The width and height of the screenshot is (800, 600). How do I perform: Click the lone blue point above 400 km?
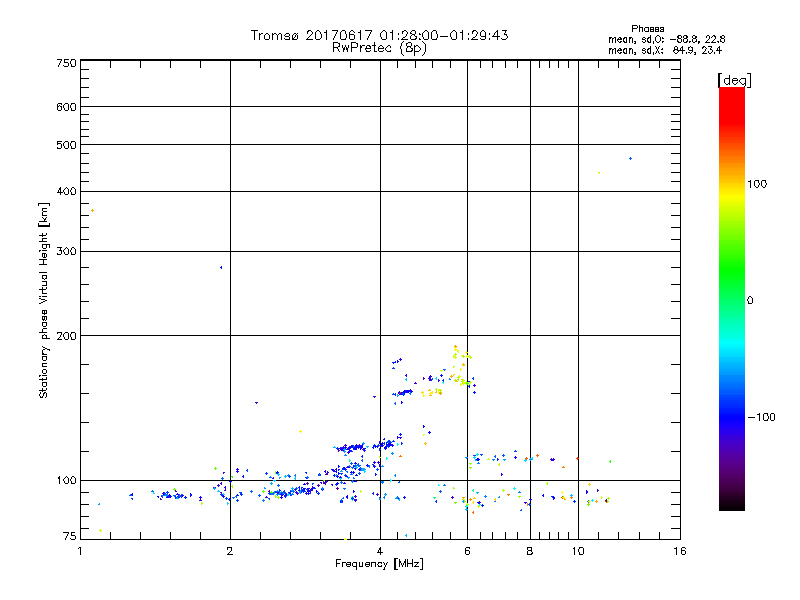coord(631,159)
